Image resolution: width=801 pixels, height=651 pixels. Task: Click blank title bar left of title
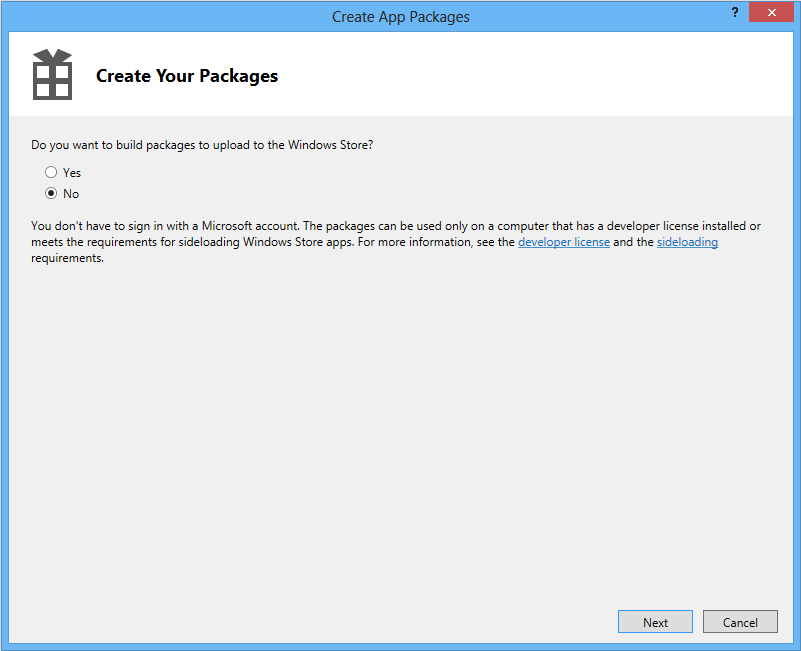(x=150, y=16)
